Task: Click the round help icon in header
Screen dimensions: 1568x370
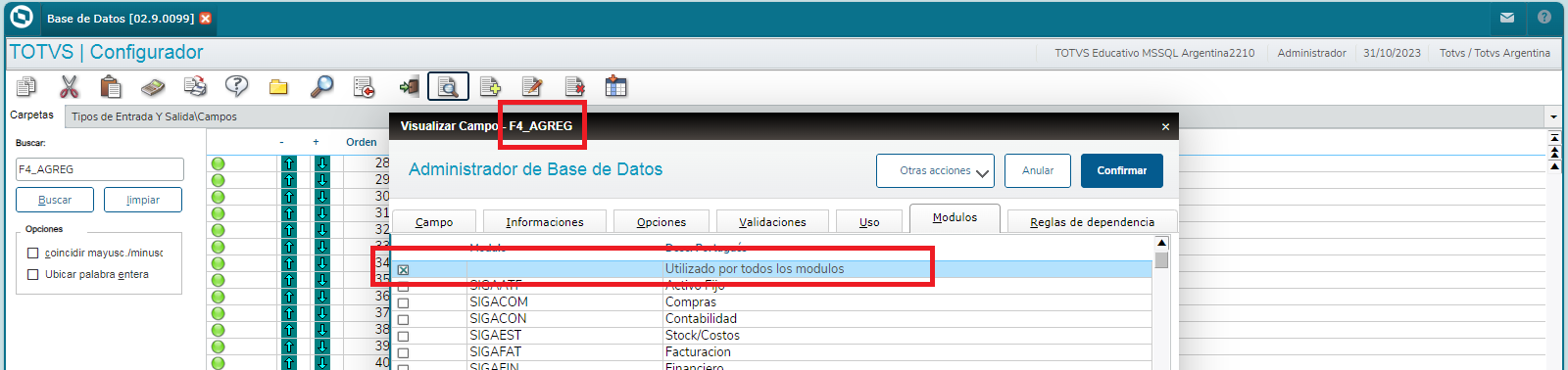Action: [1544, 18]
